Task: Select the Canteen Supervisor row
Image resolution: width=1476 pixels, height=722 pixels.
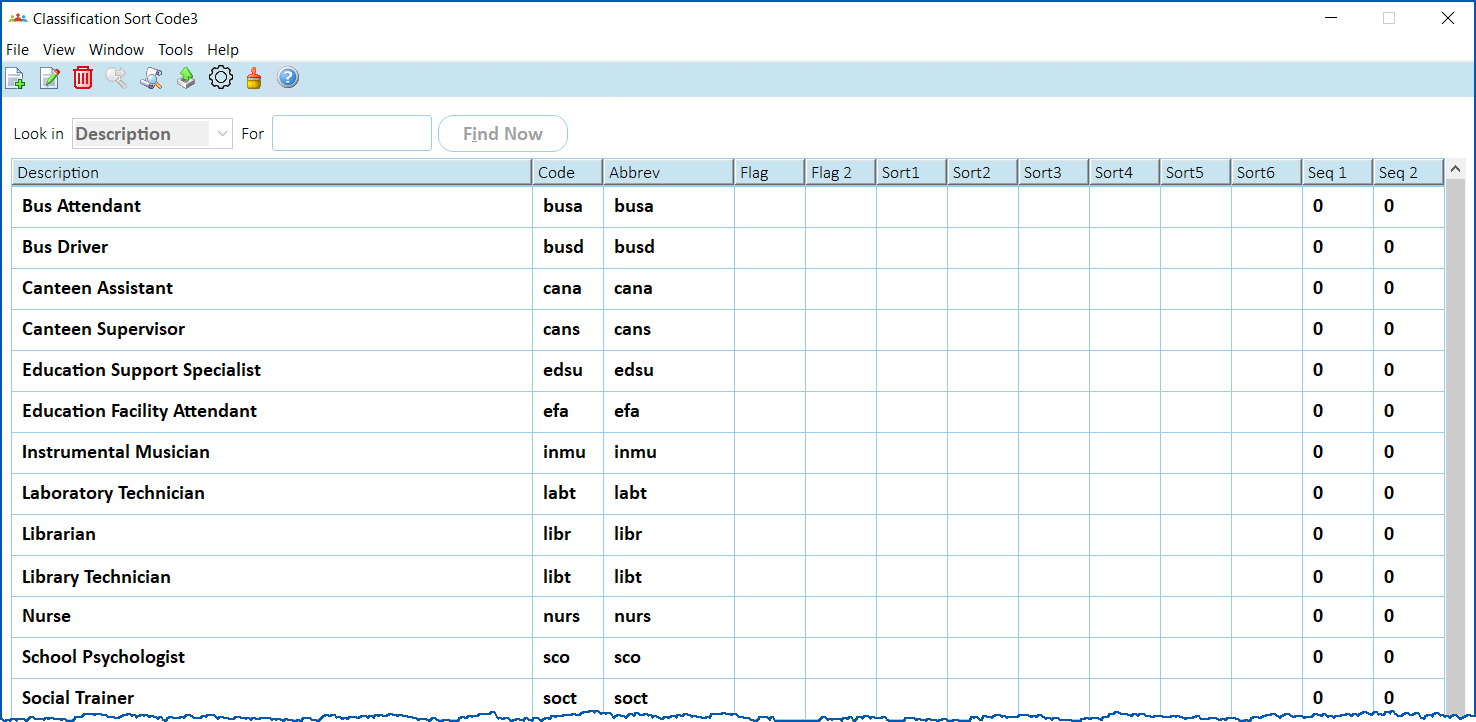Action: [728, 329]
